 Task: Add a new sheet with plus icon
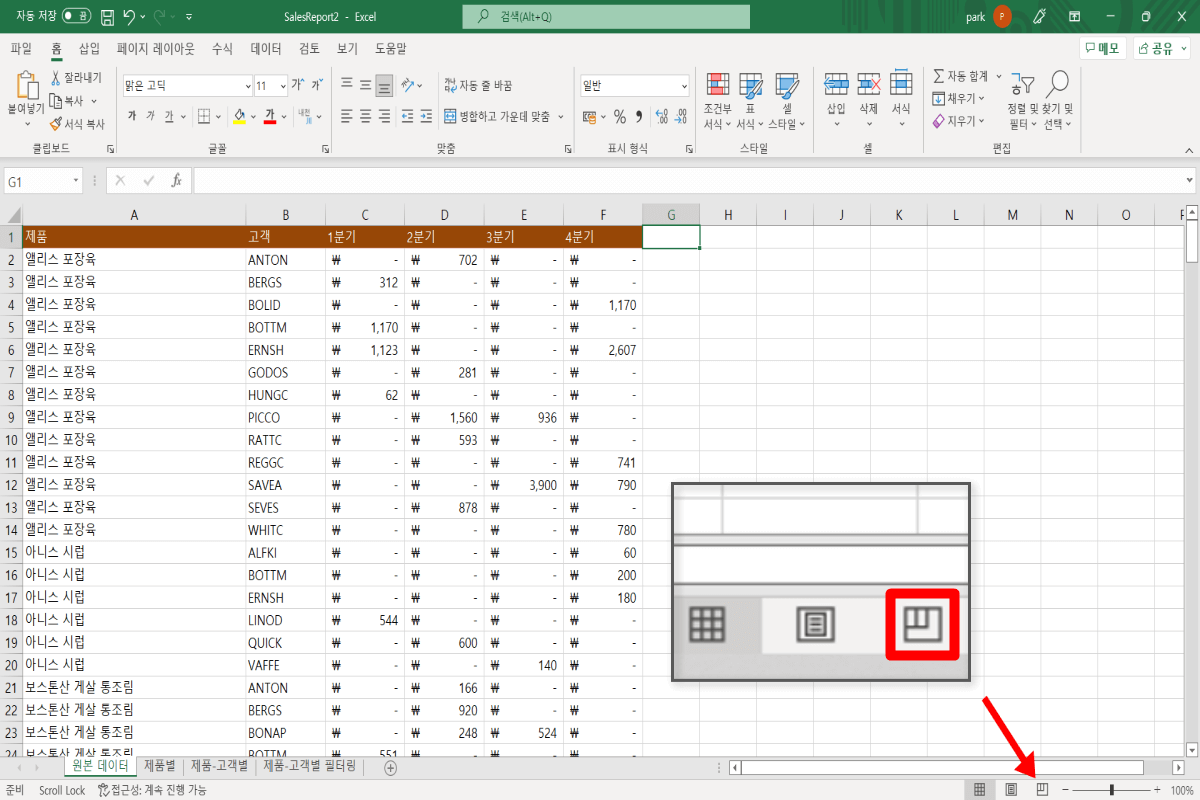pyautogui.click(x=390, y=768)
